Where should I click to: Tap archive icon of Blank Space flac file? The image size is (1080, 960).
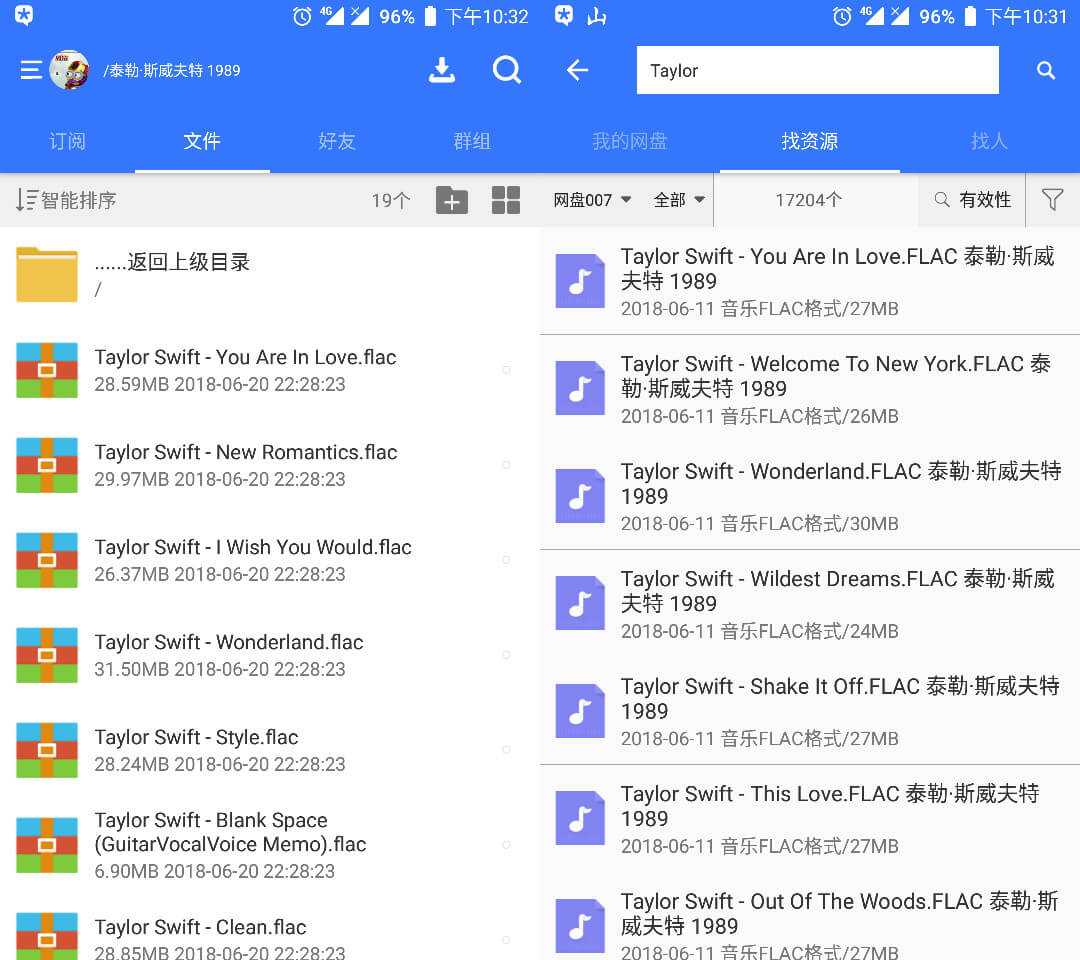coord(47,846)
